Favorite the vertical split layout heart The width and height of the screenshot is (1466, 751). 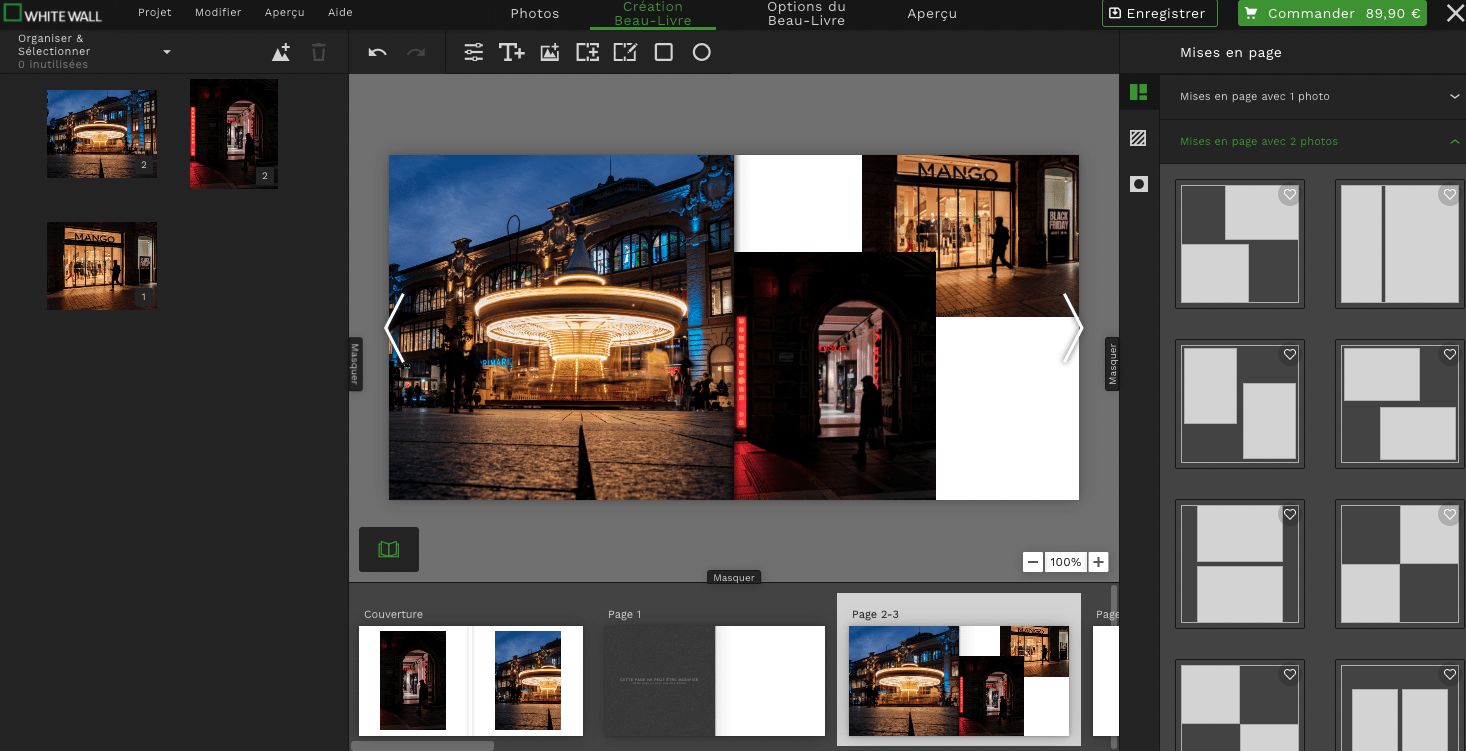1450,195
